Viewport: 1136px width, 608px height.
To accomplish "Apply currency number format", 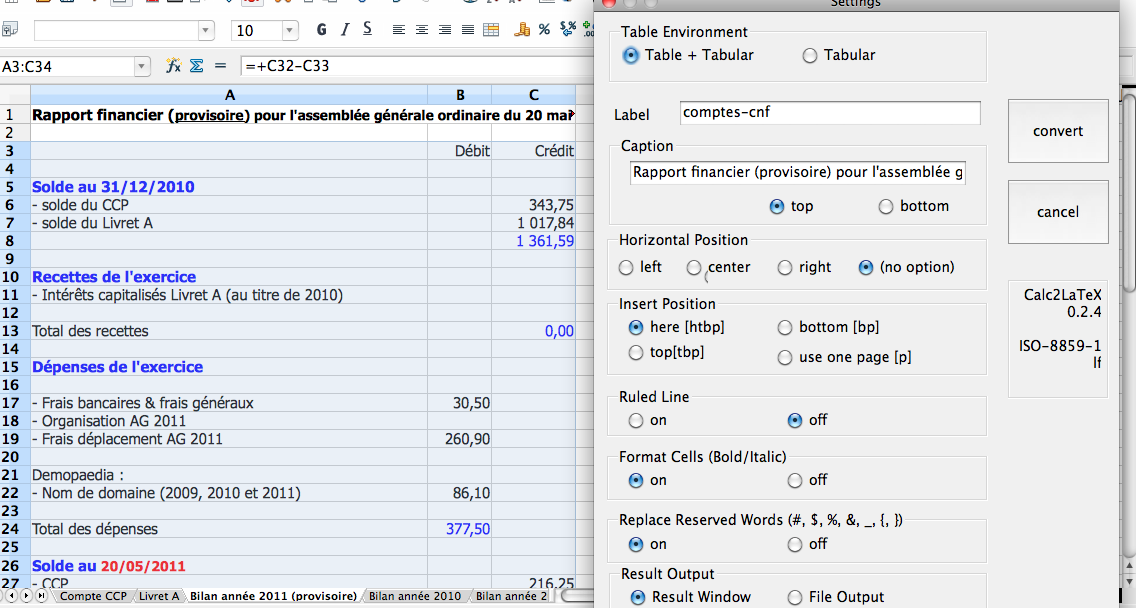I will 521,30.
